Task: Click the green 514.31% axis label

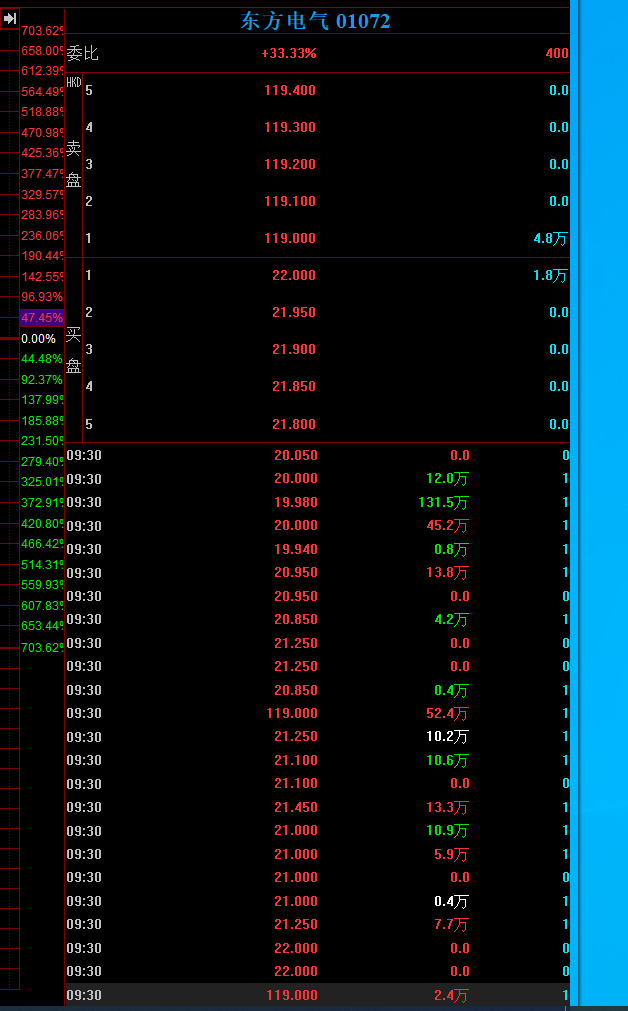Action: pos(43,565)
